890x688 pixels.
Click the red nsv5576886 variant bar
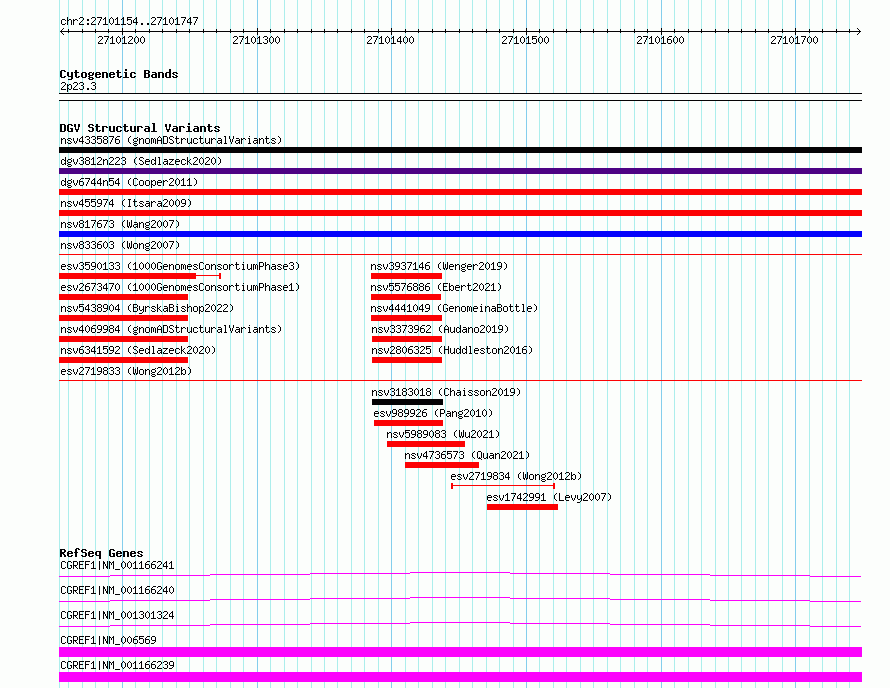pyautogui.click(x=406, y=297)
